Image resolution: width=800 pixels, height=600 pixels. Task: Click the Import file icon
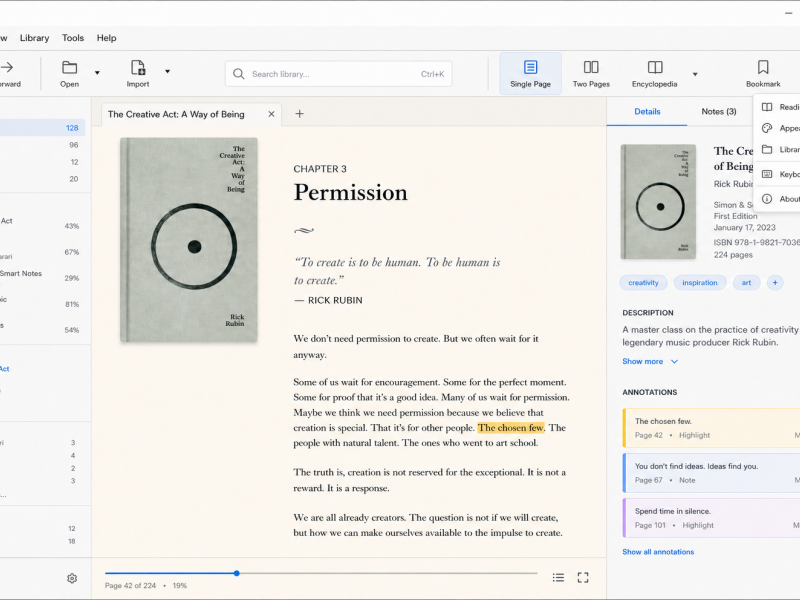pos(138,67)
